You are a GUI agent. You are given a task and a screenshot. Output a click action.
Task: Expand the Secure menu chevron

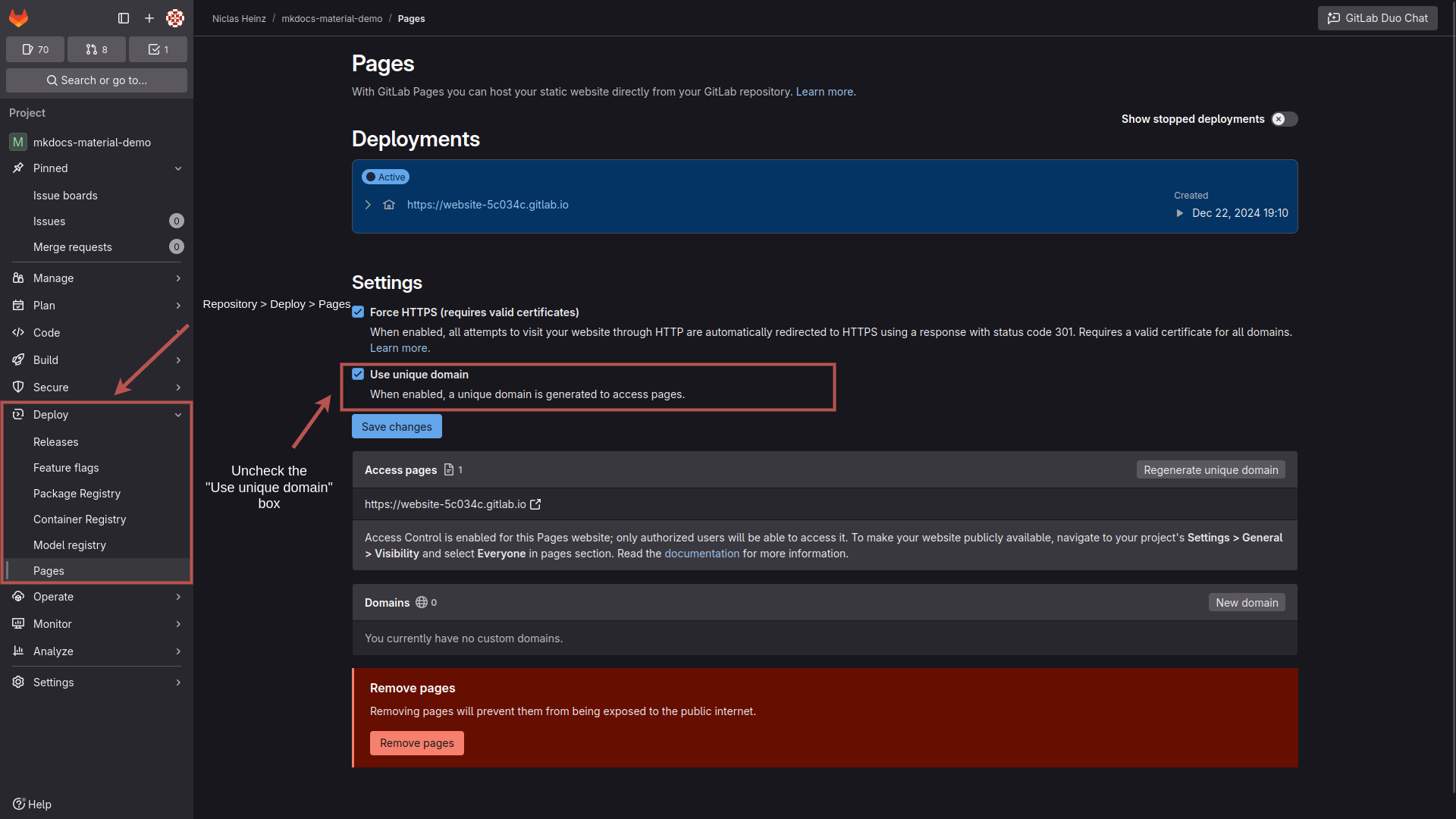click(x=178, y=388)
